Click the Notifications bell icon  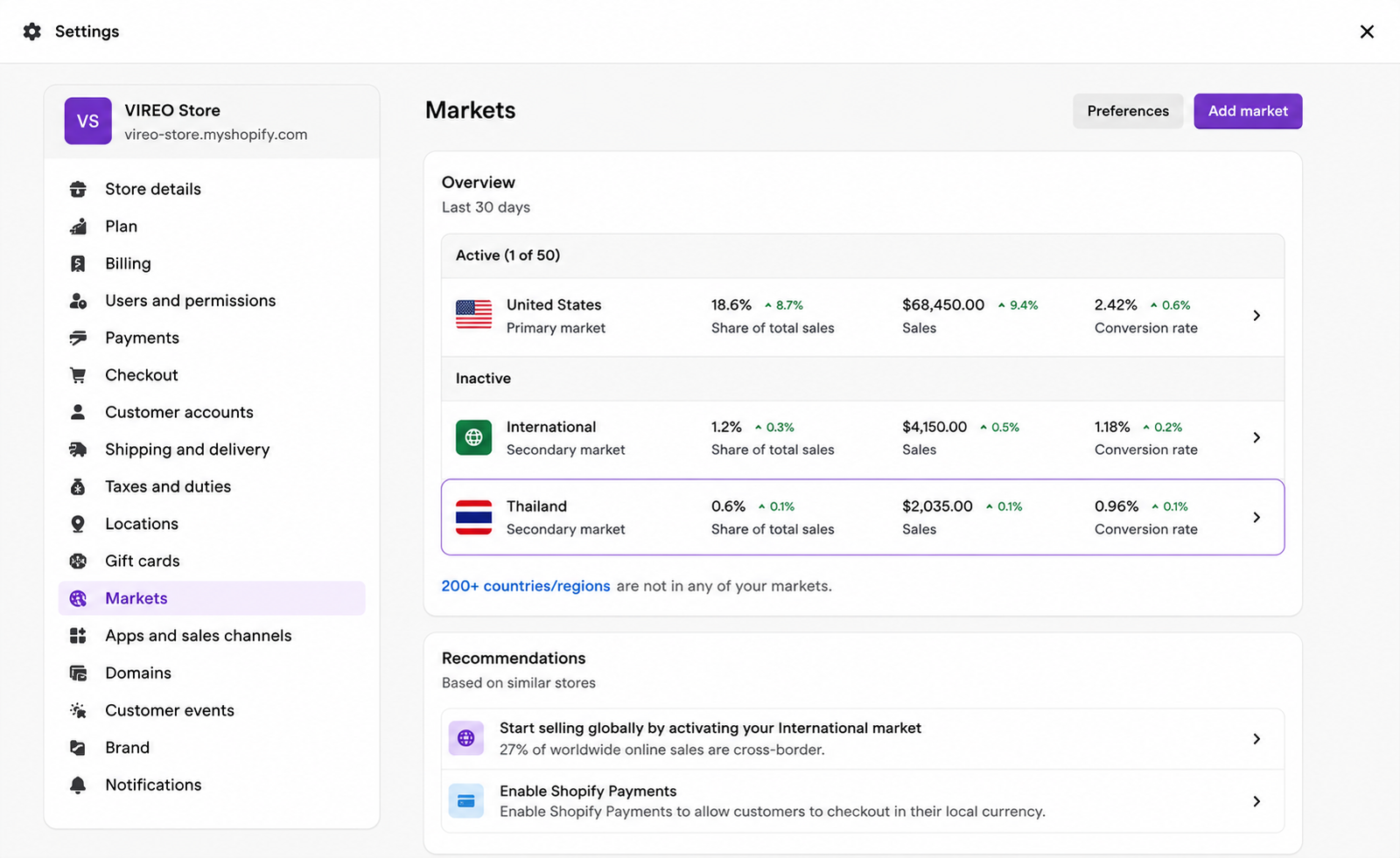(x=78, y=785)
